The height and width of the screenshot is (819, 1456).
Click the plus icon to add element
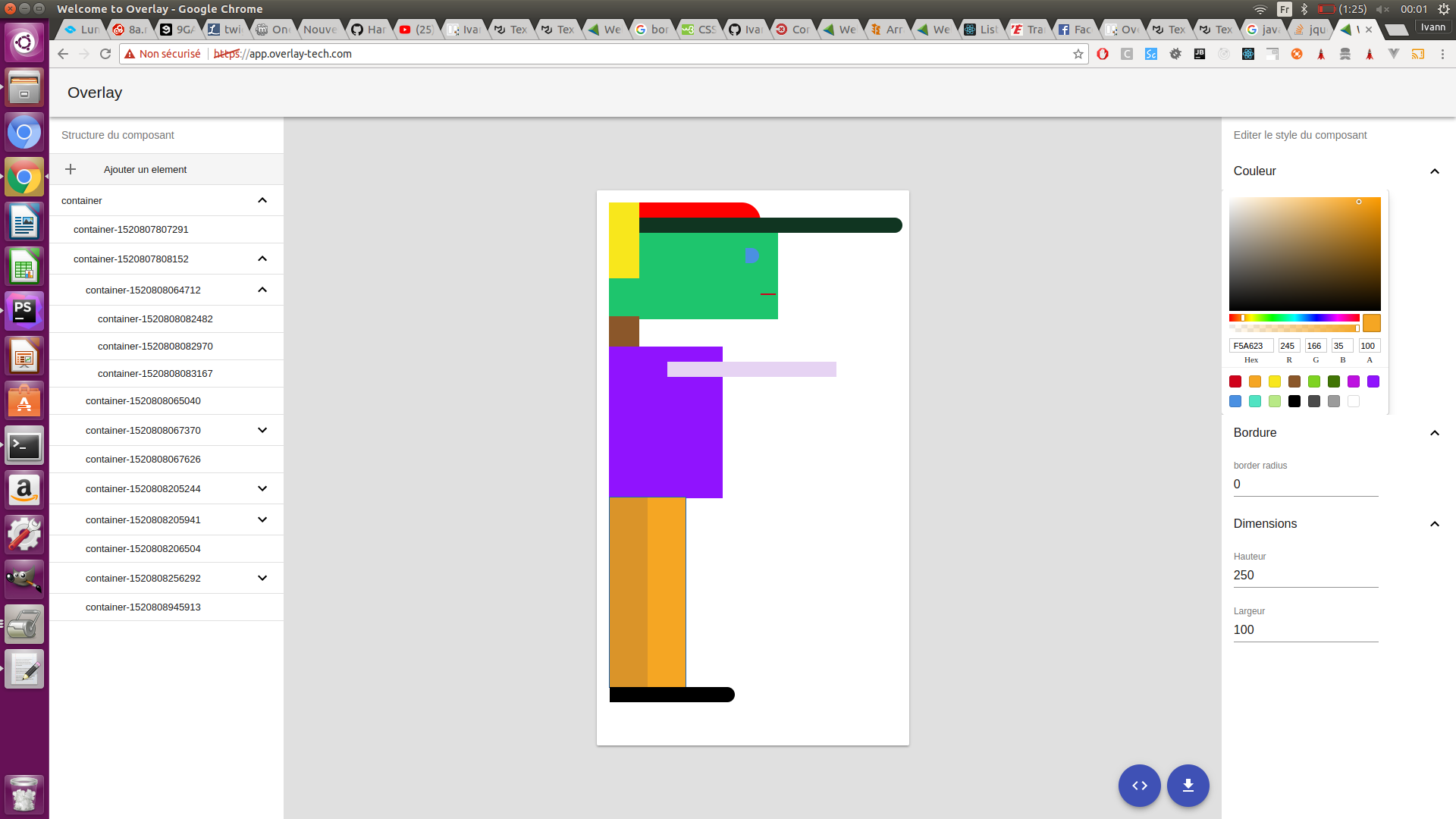coord(71,169)
